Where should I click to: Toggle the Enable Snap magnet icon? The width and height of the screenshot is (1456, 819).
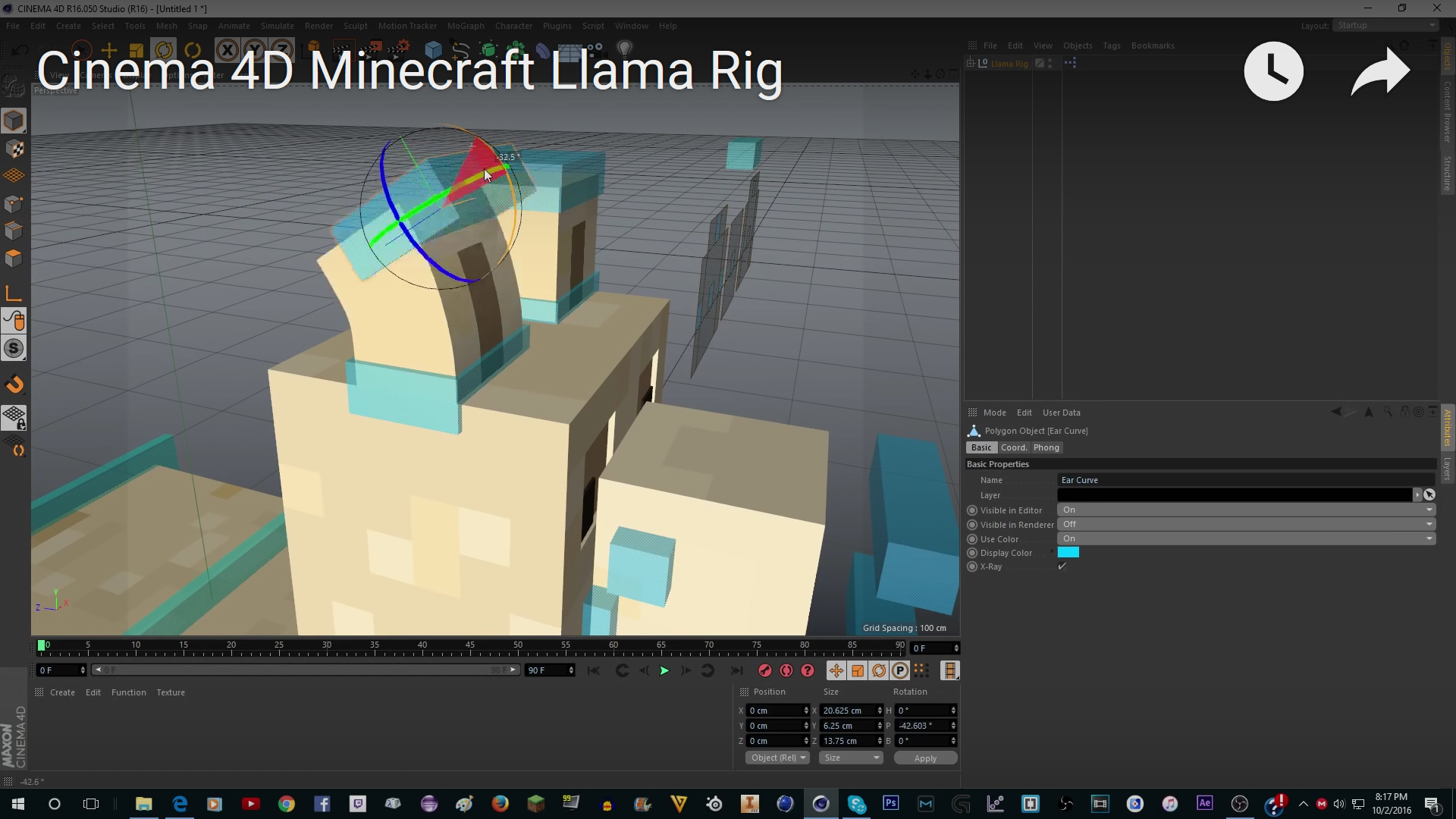14,385
